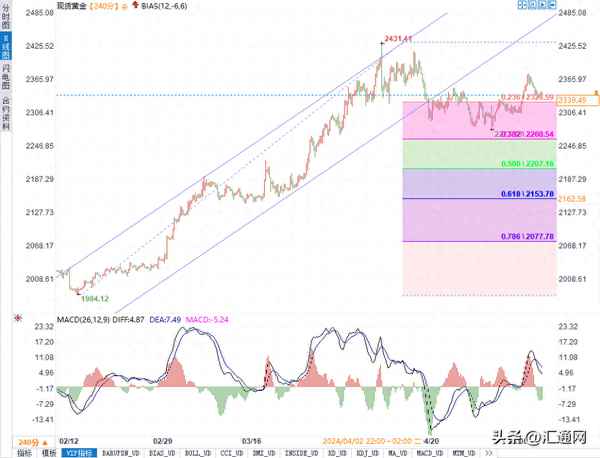The width and height of the screenshot is (600, 458).
Task: Click the red asterisk icon beside MACD panel
Action: pyautogui.click(x=18, y=318)
